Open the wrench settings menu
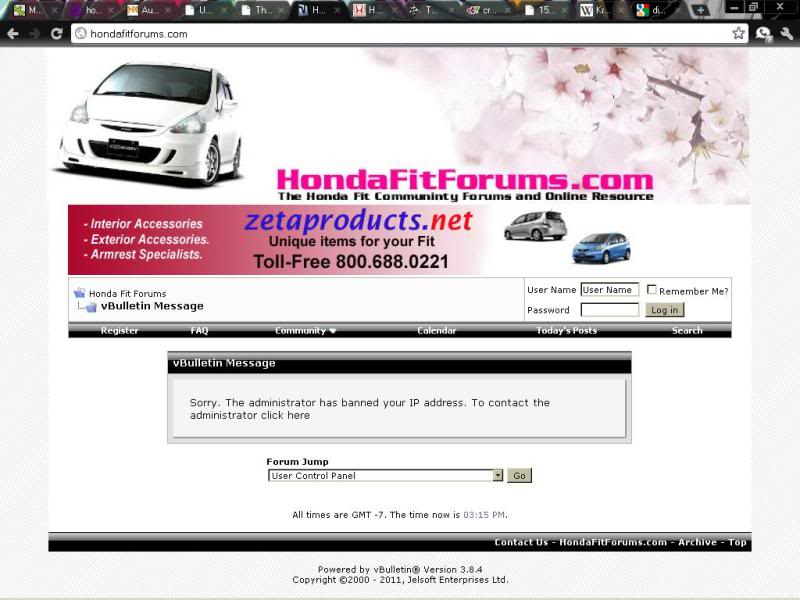 [x=786, y=34]
